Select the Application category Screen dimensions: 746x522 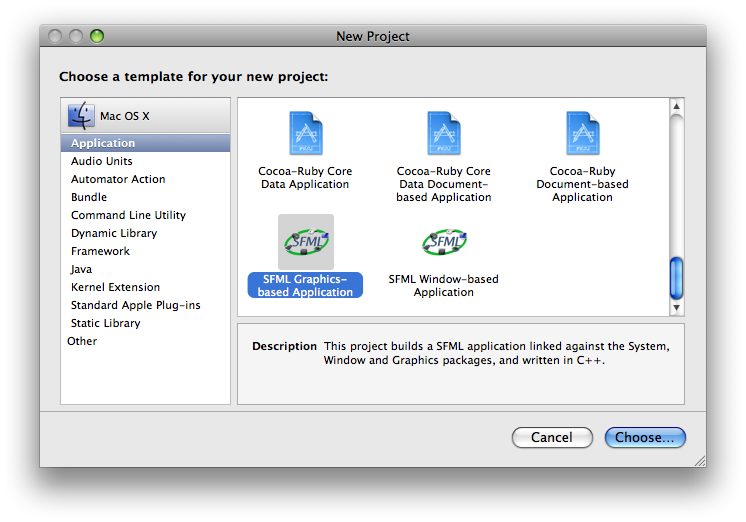click(103, 143)
